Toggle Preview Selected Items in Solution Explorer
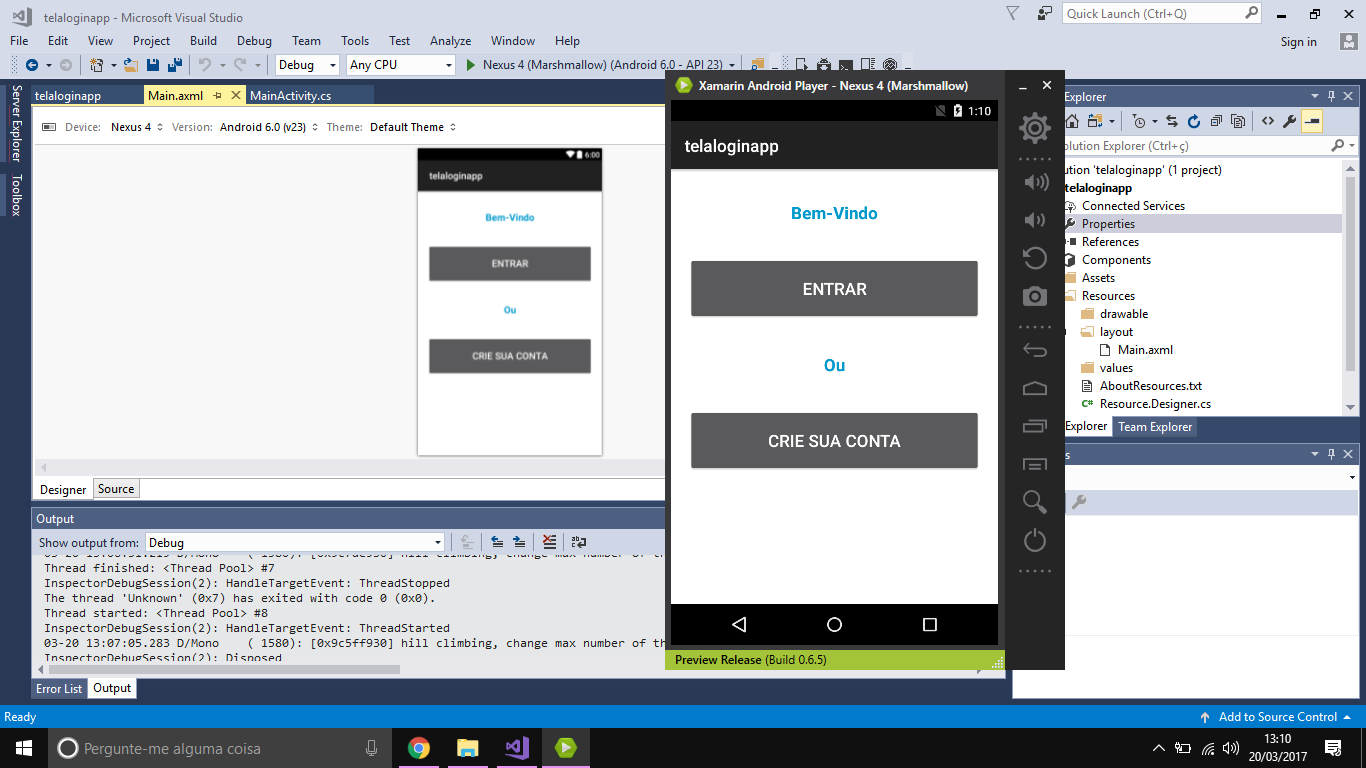This screenshot has height=768, width=1366. (1312, 121)
